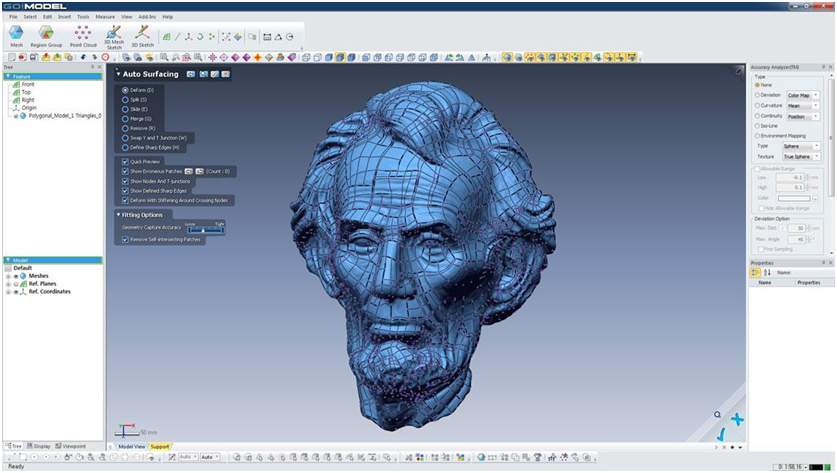This screenshot has width=837, height=473.
Task: Click the undo arrow icon
Action: click(83, 57)
